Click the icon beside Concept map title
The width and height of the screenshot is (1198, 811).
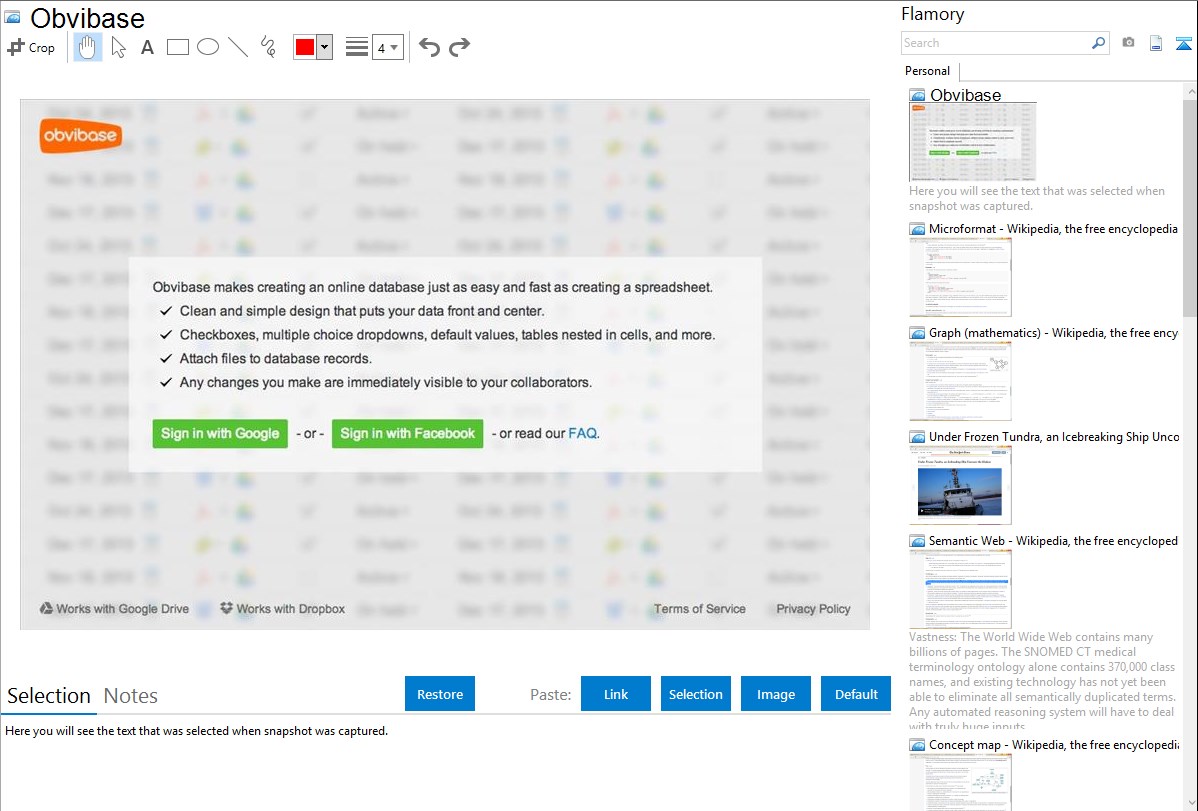[x=917, y=745]
